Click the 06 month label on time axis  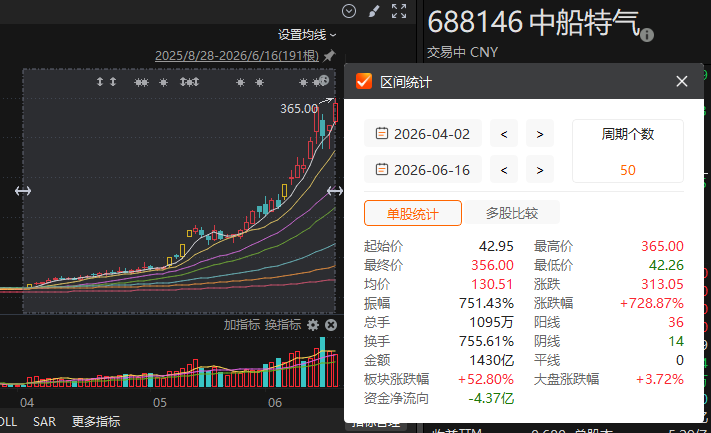275,403
